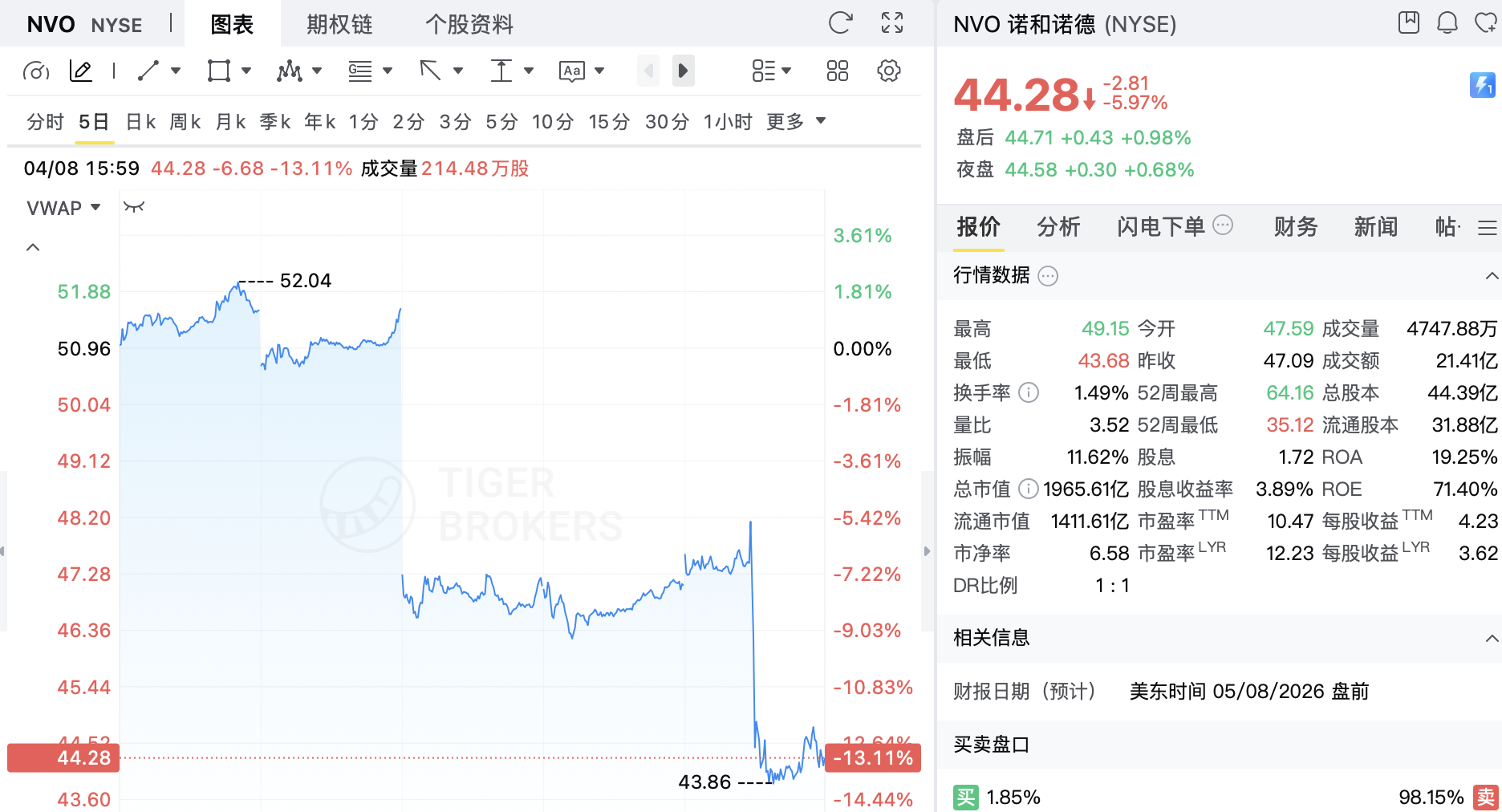Select the pencil drawing edit tool

tap(81, 71)
